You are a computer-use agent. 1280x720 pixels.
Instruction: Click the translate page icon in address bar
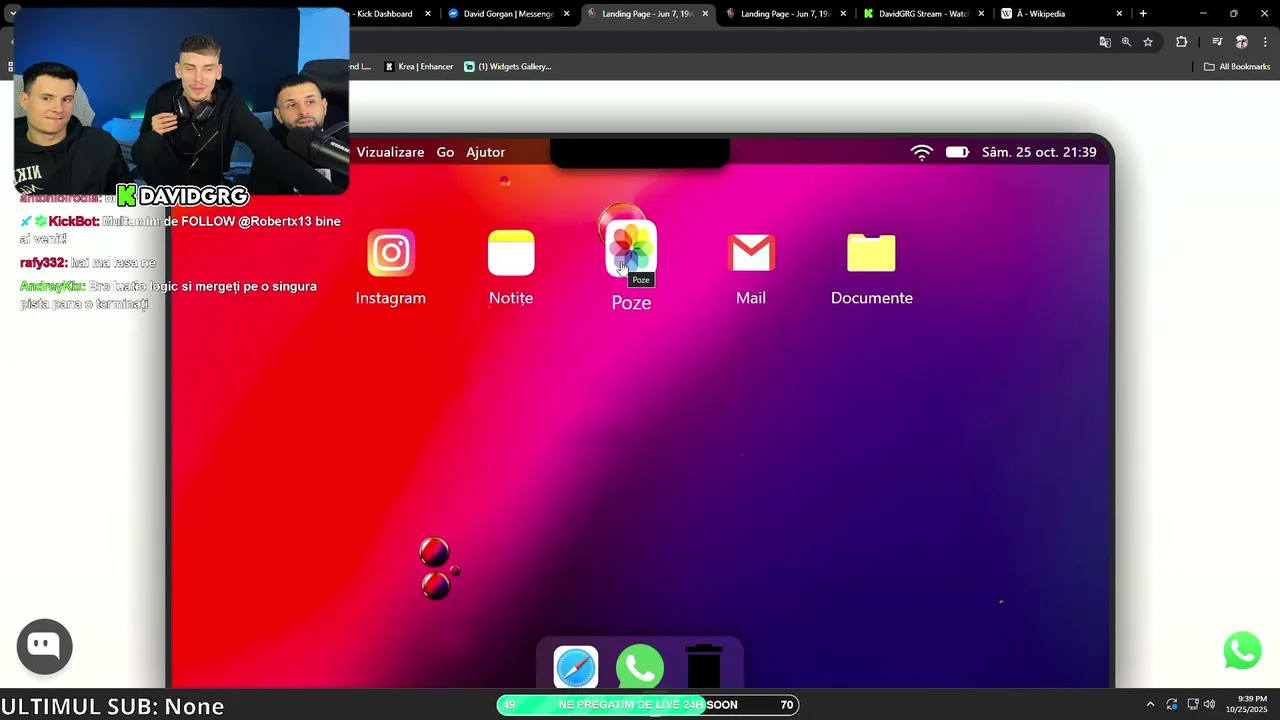click(x=1105, y=42)
